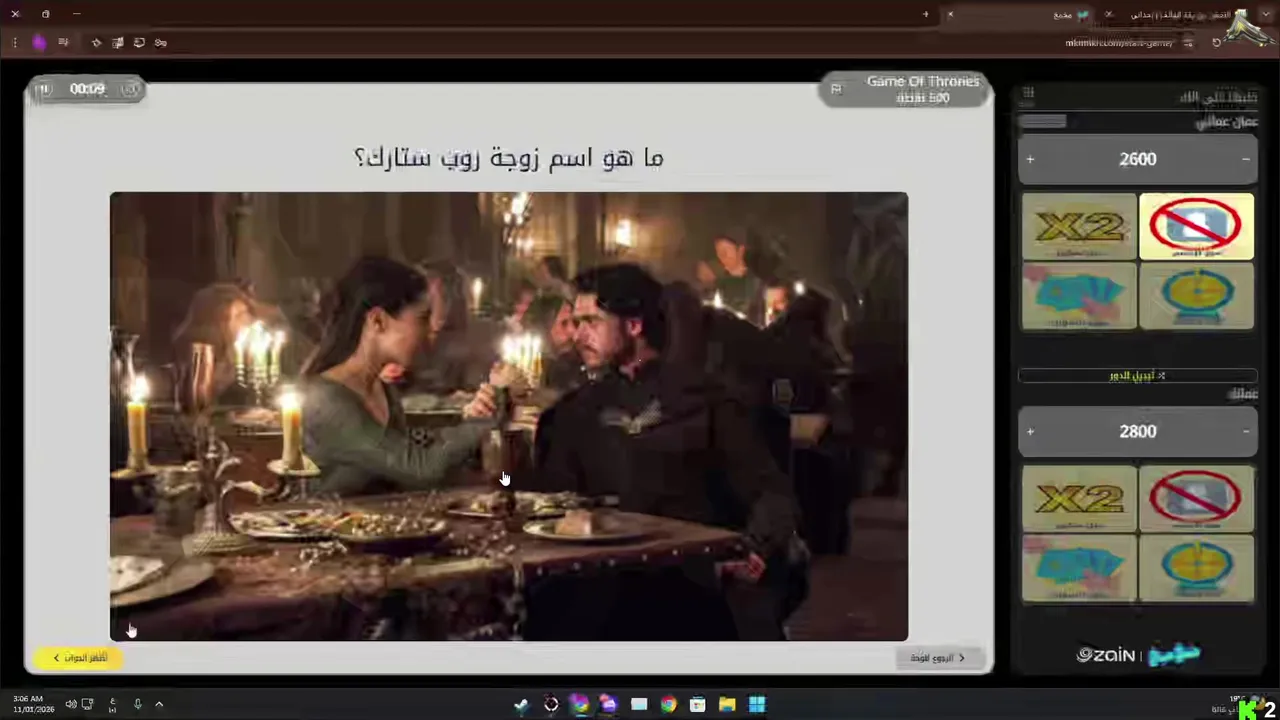Click the microphone icon in system tray

137,704
